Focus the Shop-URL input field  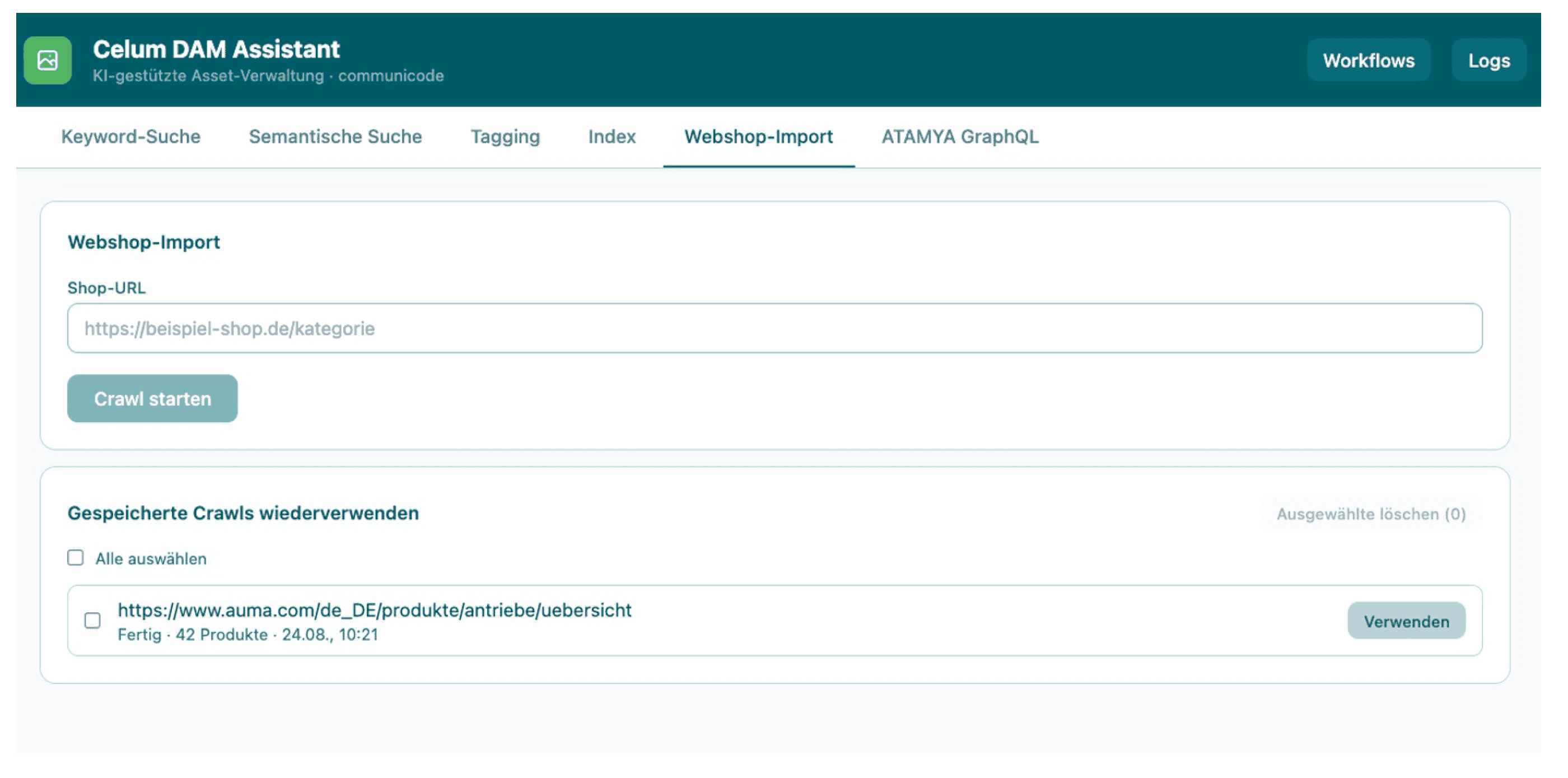774,328
